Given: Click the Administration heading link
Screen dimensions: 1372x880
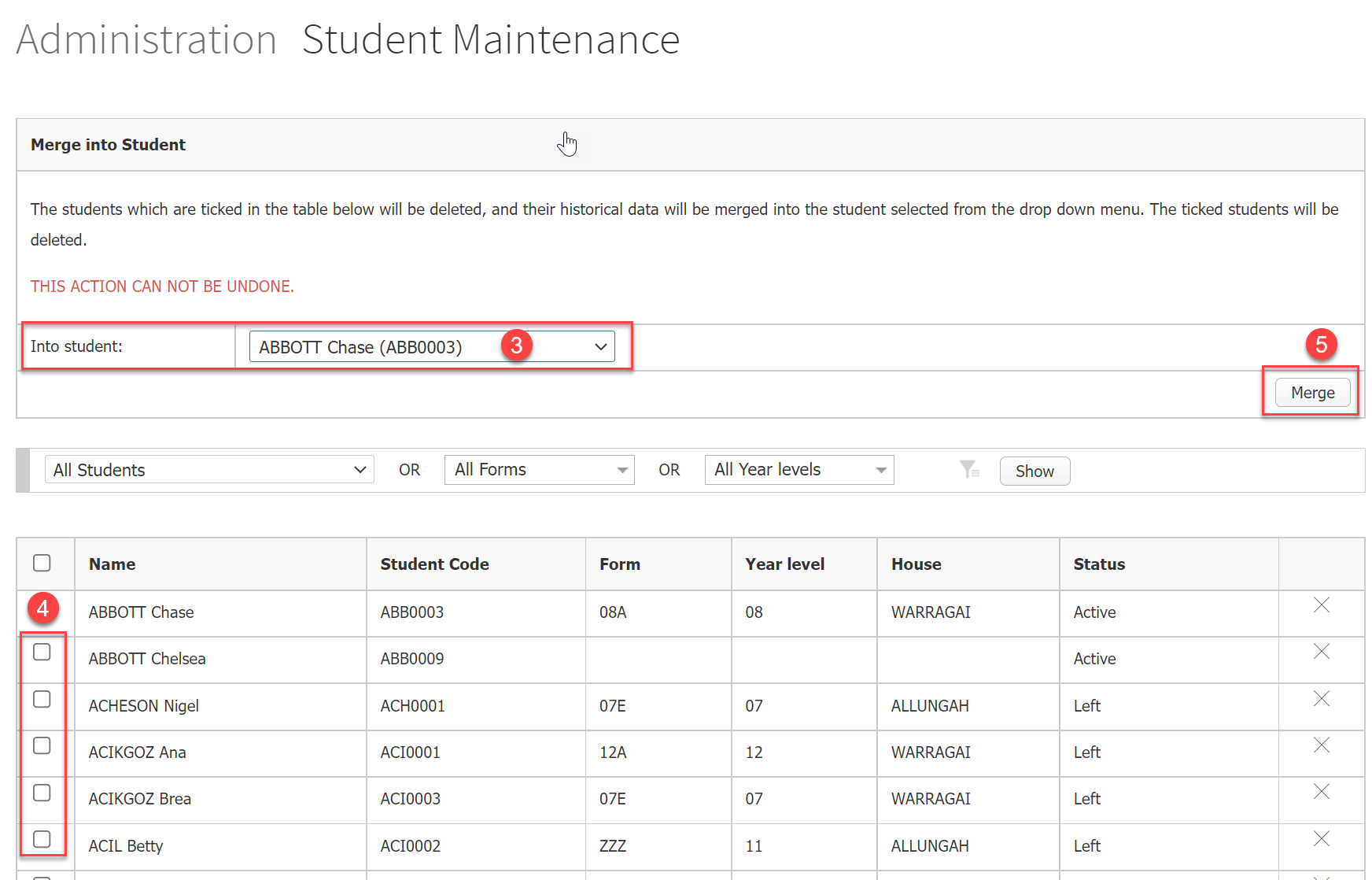Looking at the screenshot, I should [146, 39].
